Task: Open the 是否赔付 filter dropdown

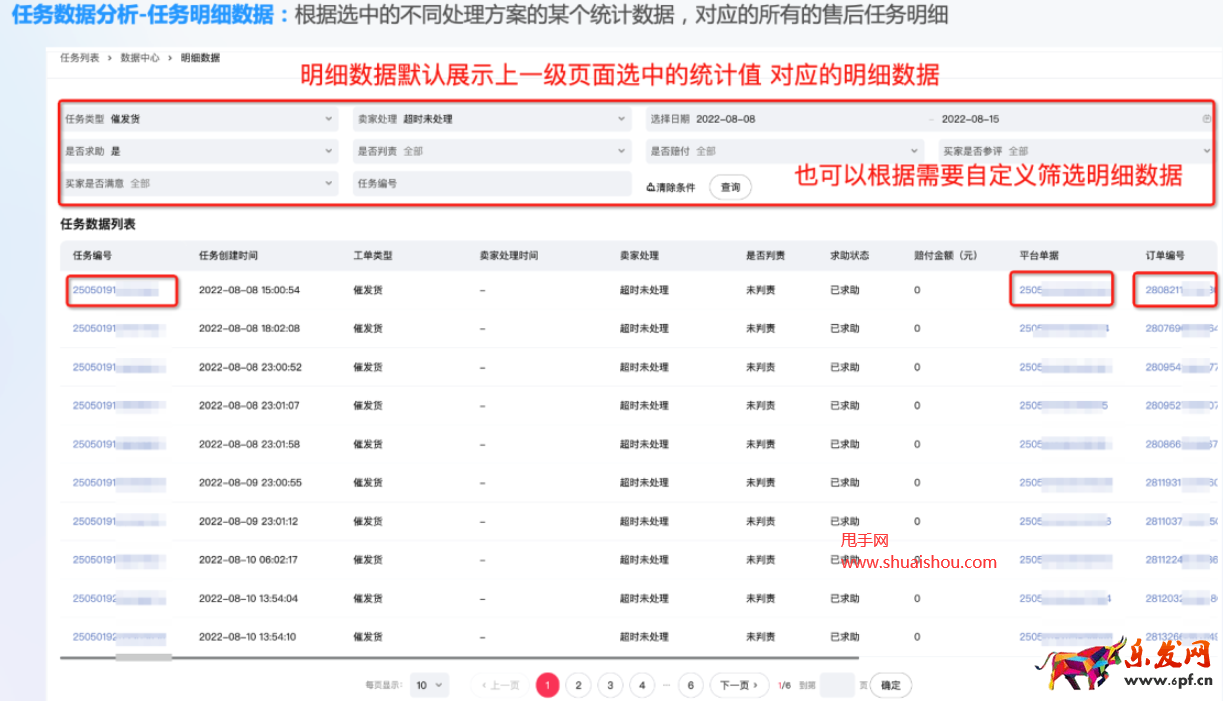Action: pos(780,151)
